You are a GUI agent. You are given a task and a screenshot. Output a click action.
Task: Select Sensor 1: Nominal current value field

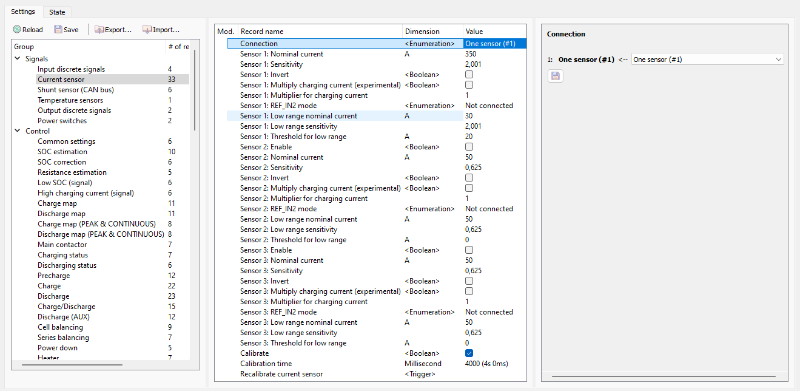pos(494,54)
